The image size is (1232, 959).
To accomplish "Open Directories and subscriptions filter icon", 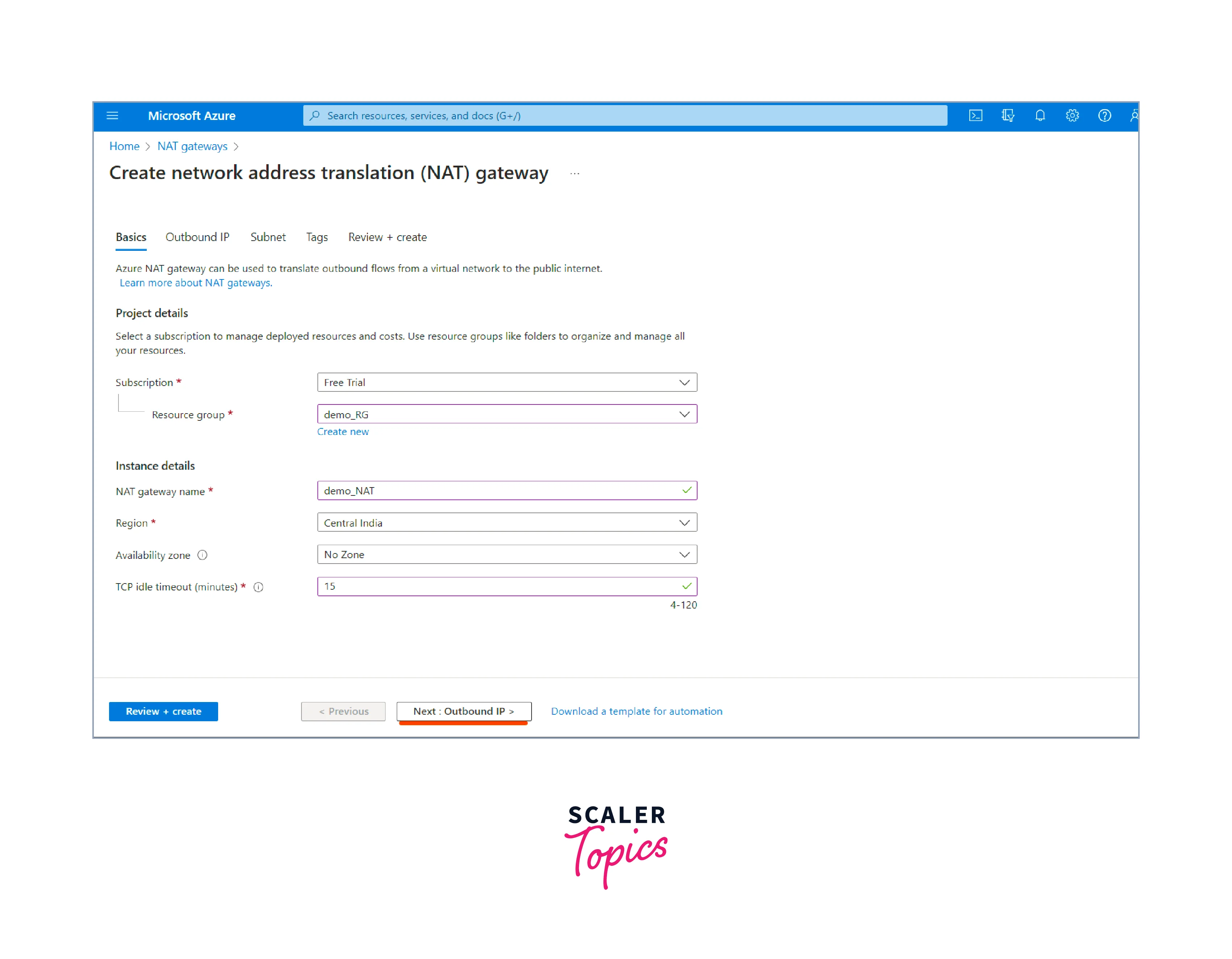I will click(x=1007, y=116).
